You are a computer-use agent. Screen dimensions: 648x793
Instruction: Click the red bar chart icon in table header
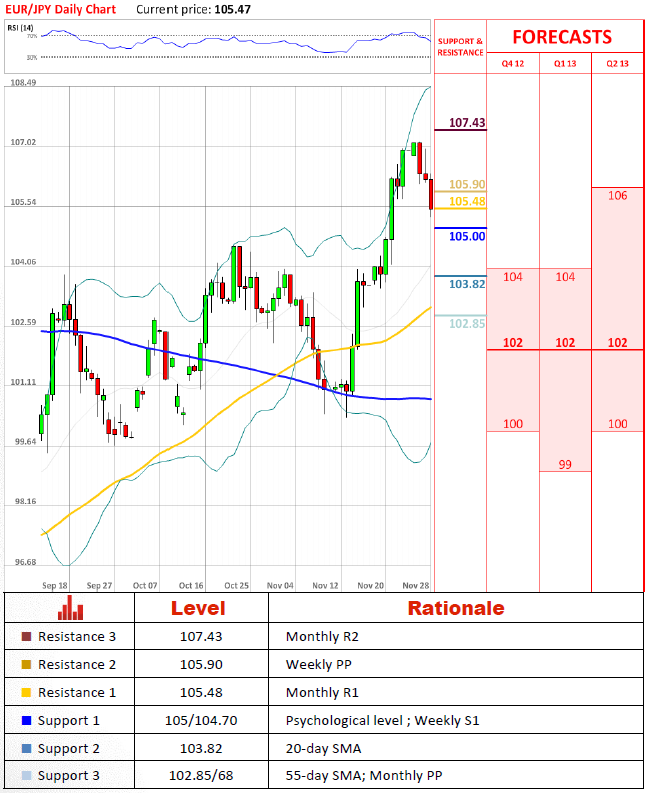70,607
